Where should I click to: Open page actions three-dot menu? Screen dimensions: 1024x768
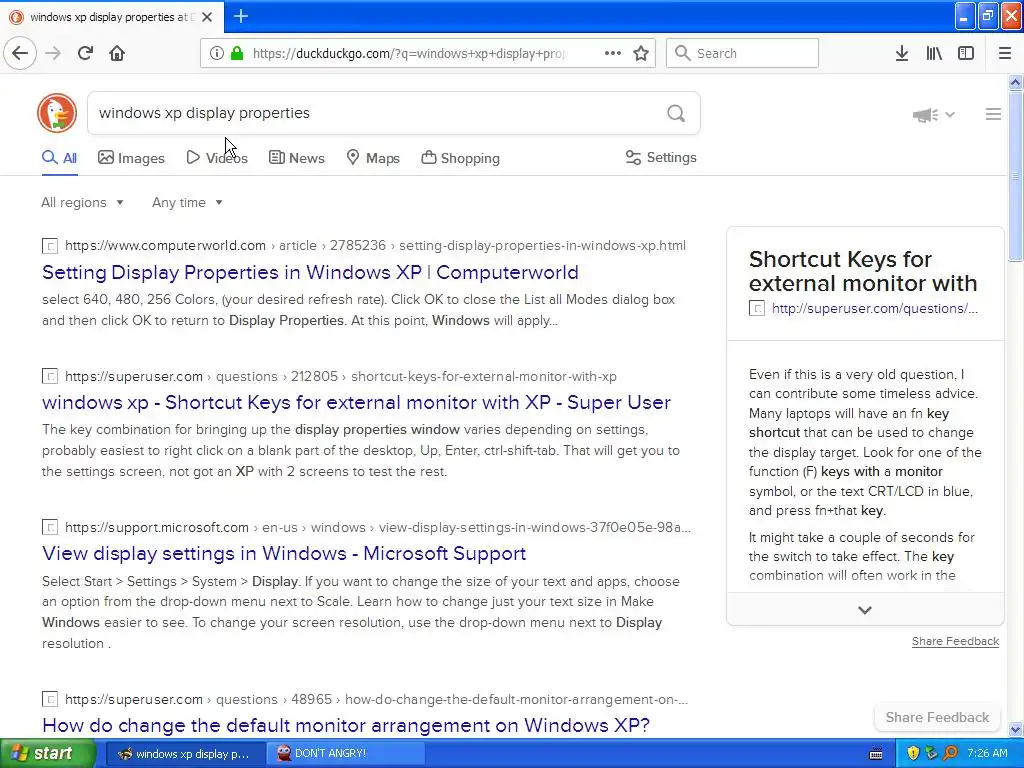click(613, 53)
